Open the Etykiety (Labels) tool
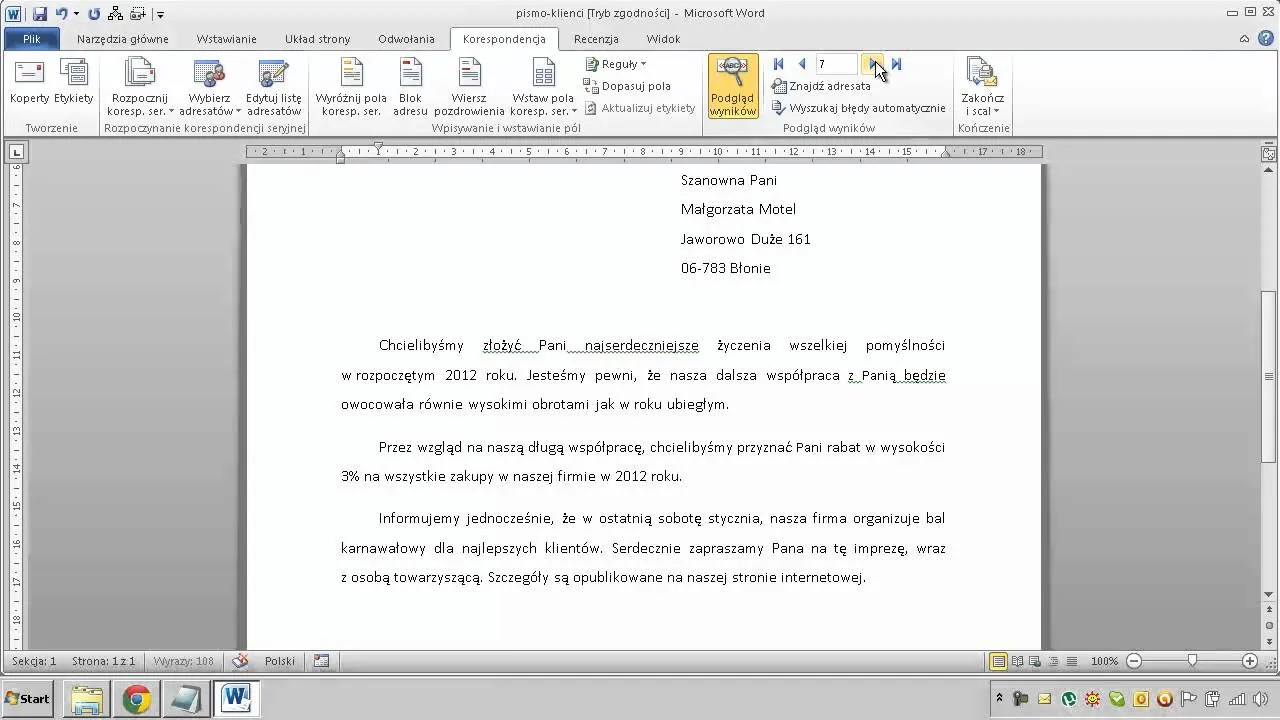Image resolution: width=1280 pixels, height=720 pixels. point(74,82)
